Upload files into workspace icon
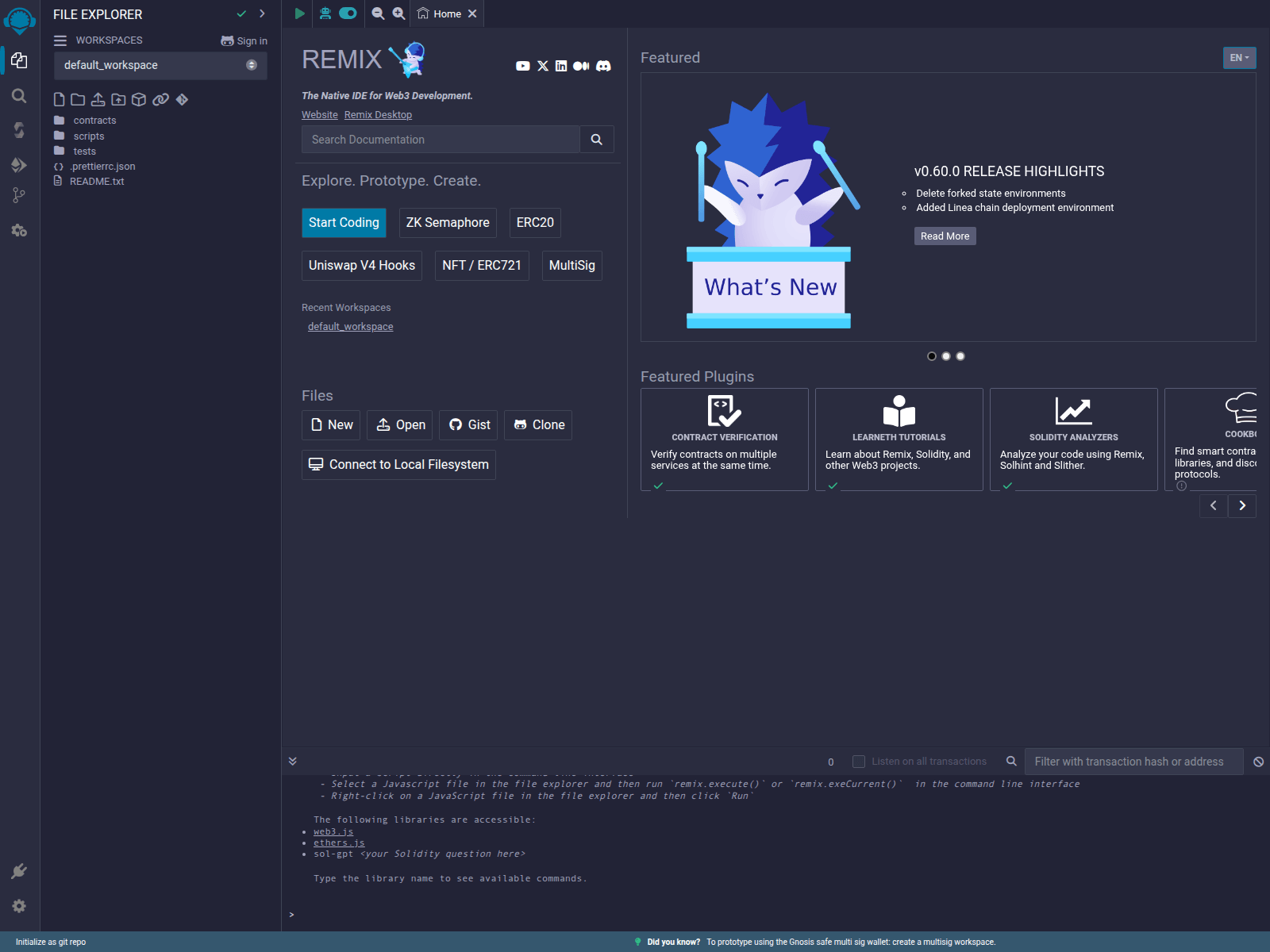 tap(98, 99)
